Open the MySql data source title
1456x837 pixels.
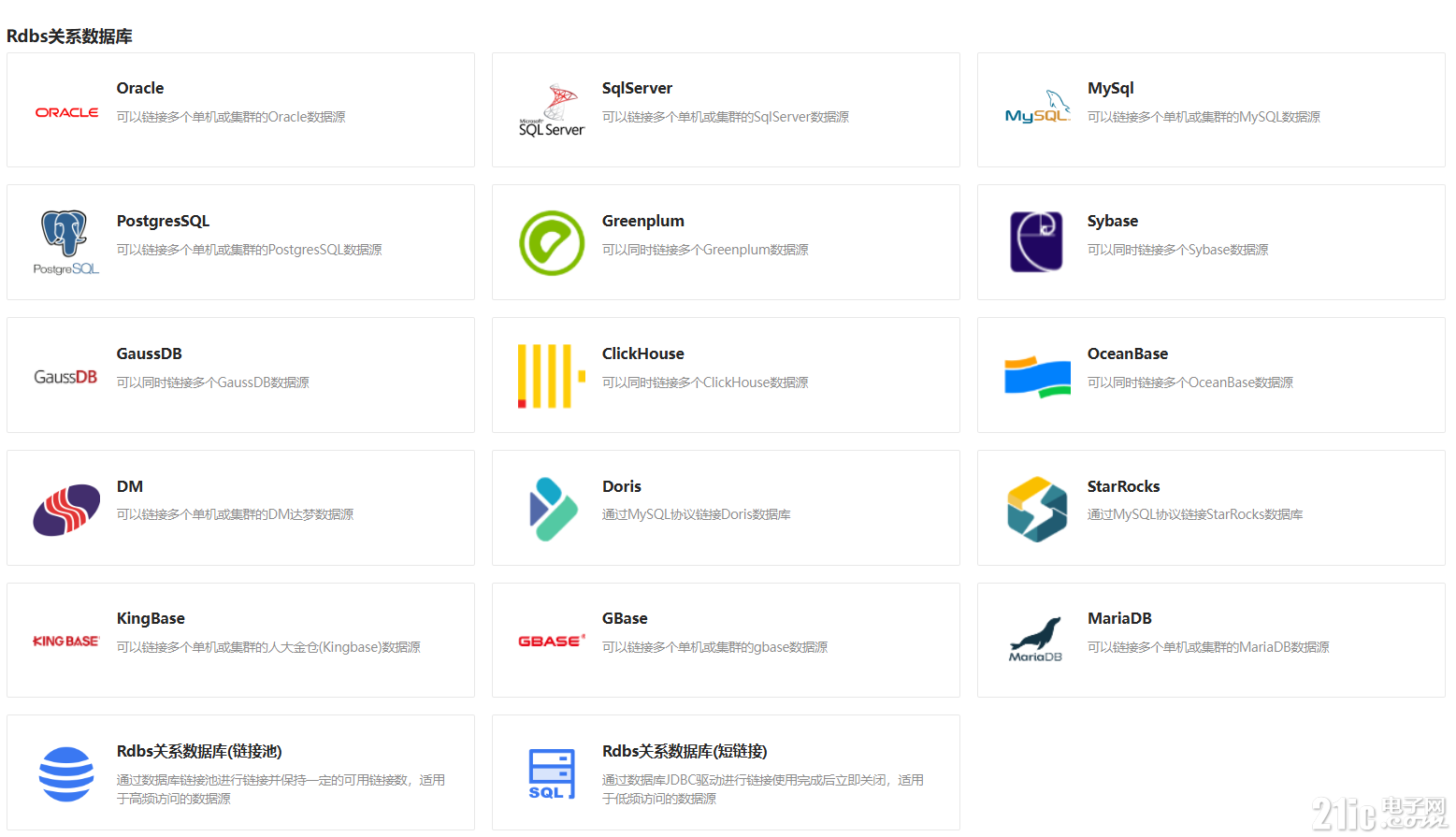pyautogui.click(x=1110, y=88)
